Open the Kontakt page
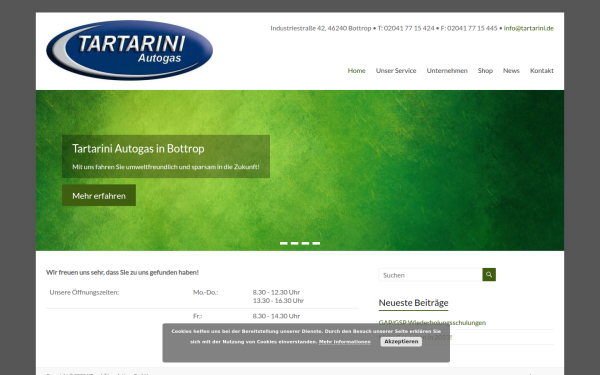600x375 pixels. coord(541,70)
